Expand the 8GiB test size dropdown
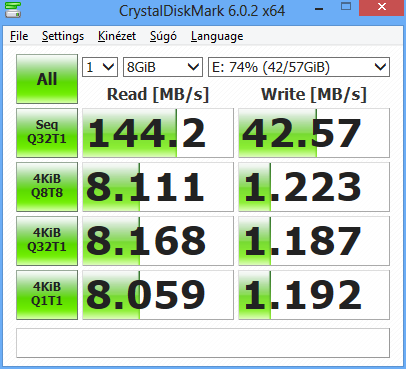 pyautogui.click(x=163, y=67)
